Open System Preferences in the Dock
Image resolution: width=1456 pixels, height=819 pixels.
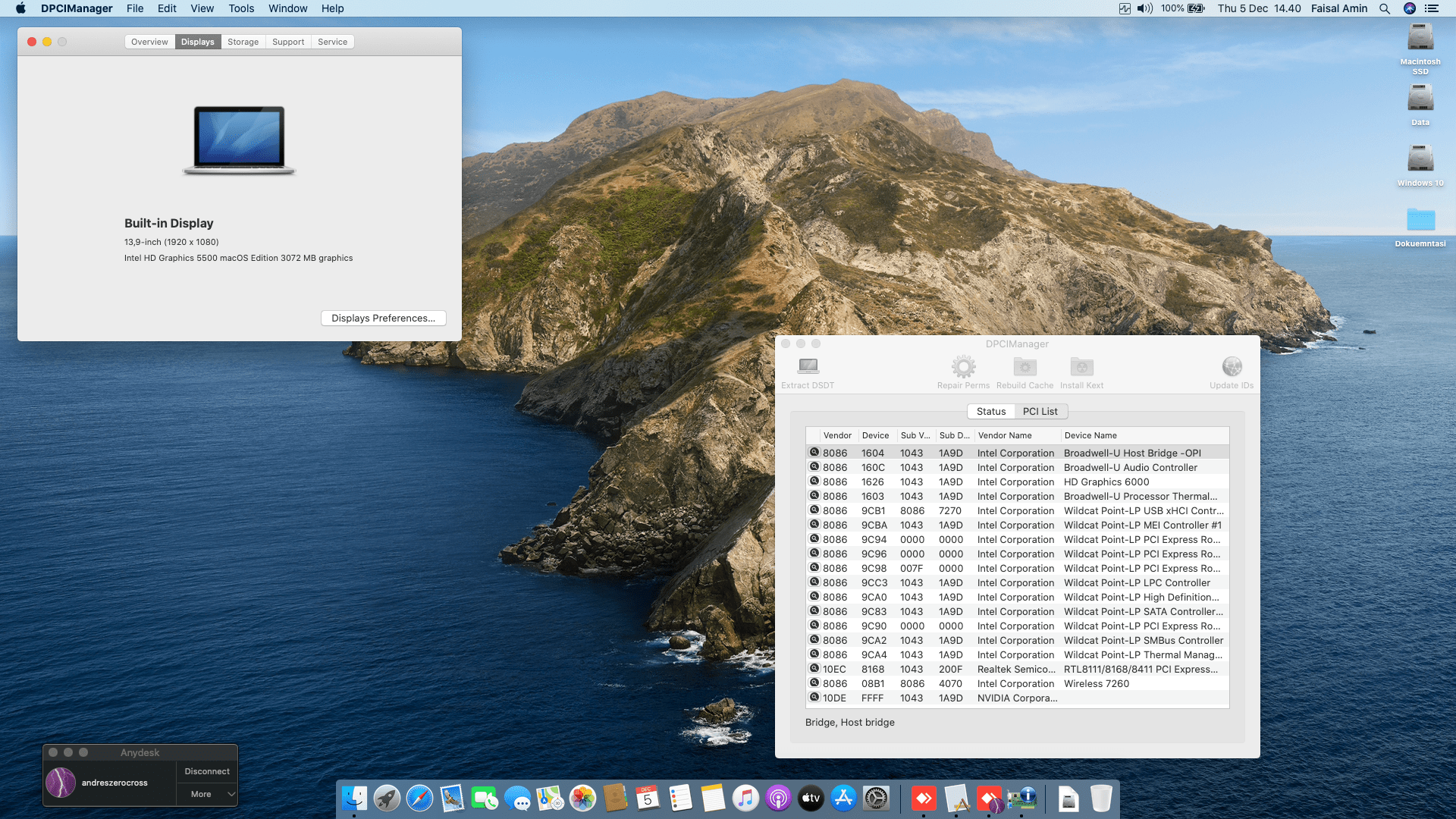click(876, 798)
